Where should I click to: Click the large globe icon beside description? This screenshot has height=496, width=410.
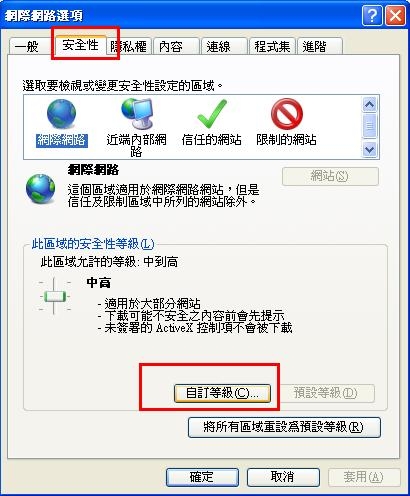41,189
